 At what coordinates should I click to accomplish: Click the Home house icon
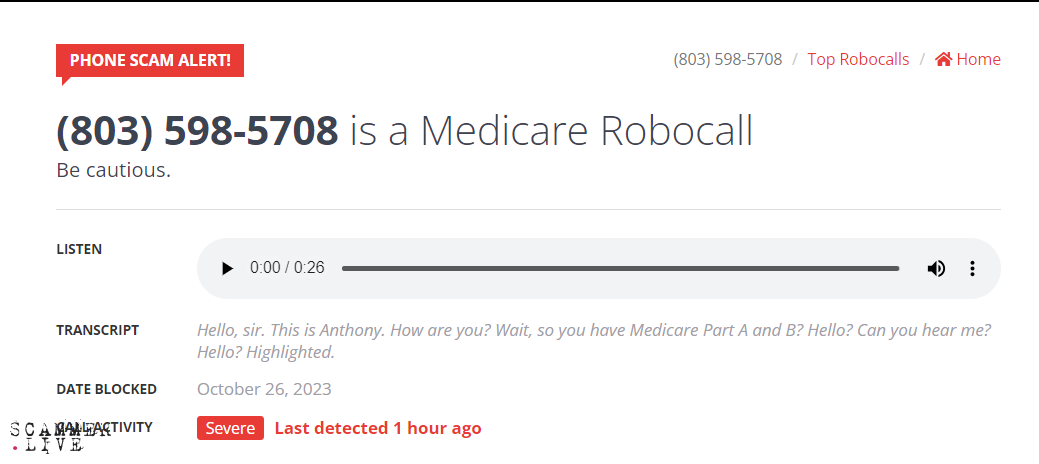943,59
